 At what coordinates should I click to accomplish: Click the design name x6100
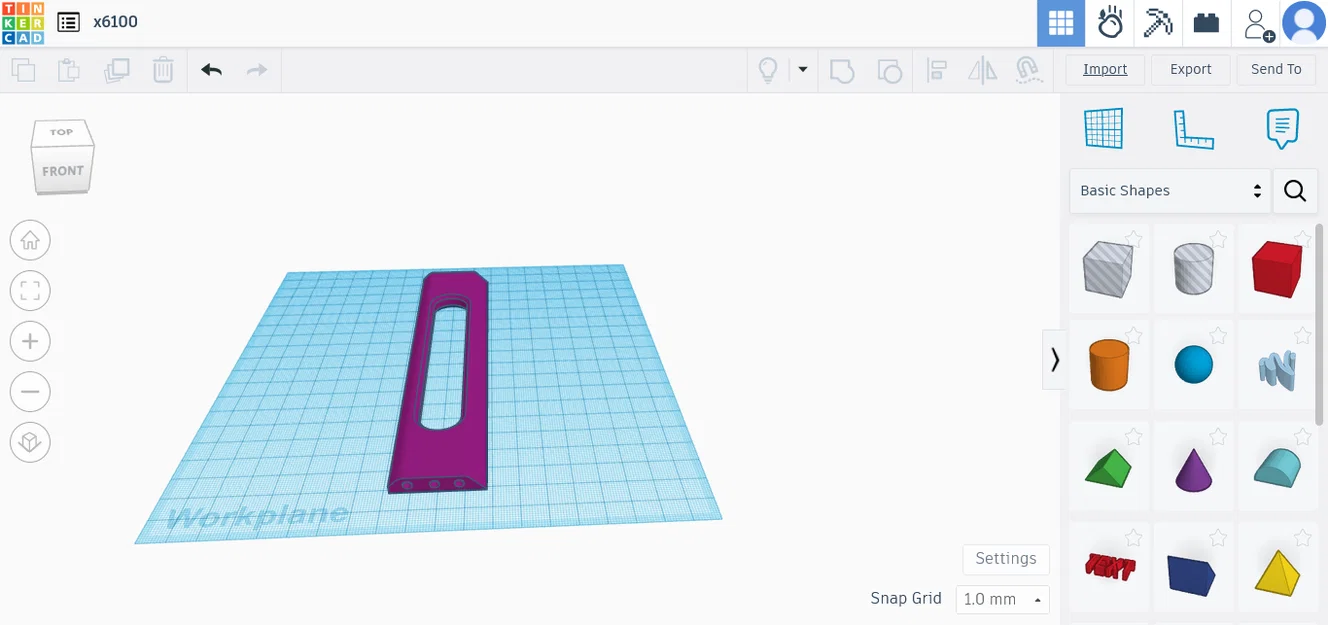click(x=115, y=22)
